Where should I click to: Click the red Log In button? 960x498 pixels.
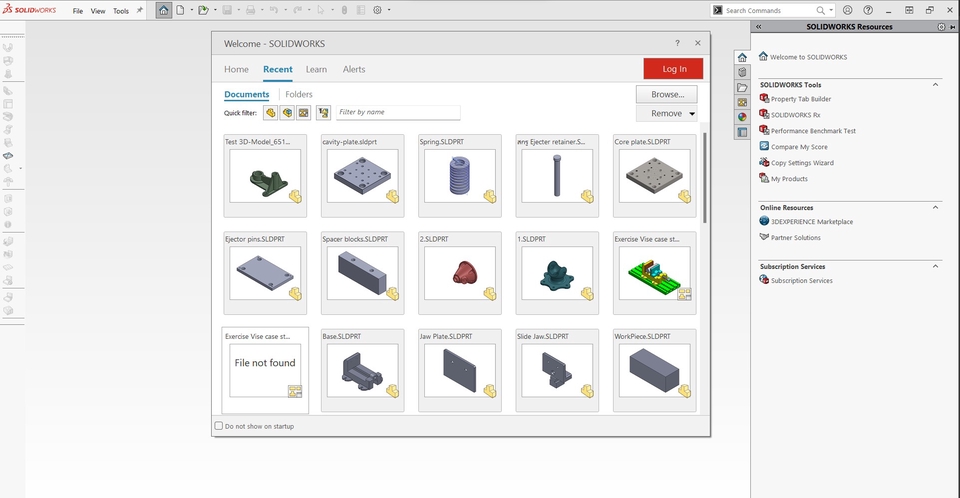pyautogui.click(x=673, y=69)
